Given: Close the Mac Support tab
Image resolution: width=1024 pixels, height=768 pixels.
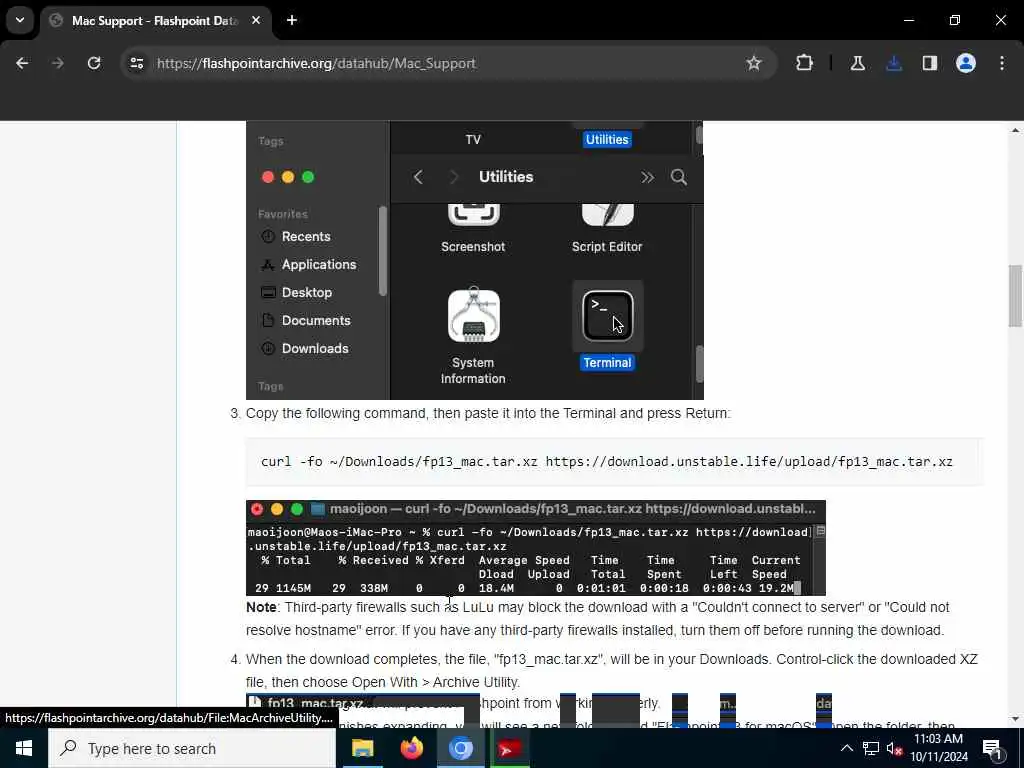Looking at the screenshot, I should (x=256, y=20).
